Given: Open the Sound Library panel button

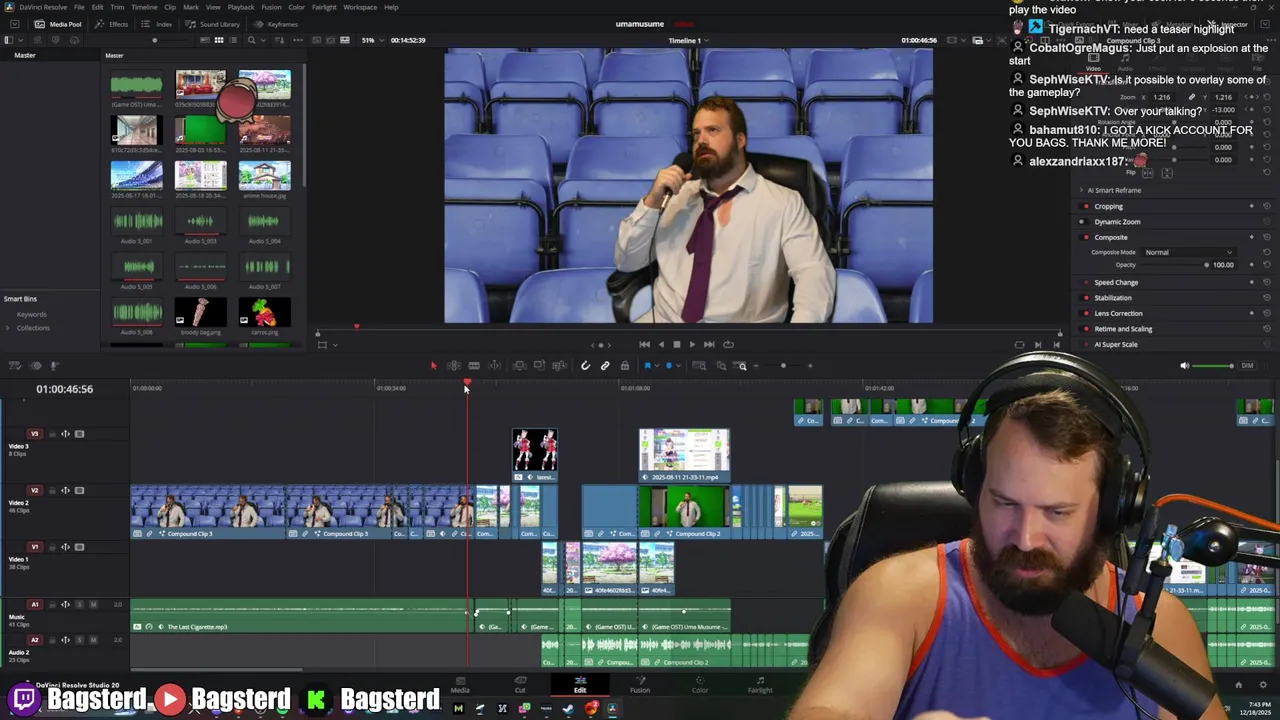Looking at the screenshot, I should point(213,24).
